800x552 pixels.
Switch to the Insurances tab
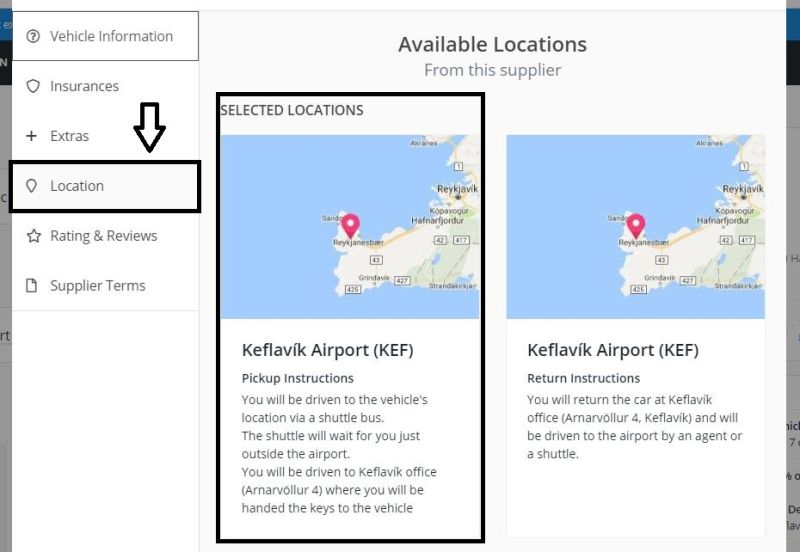(106, 86)
